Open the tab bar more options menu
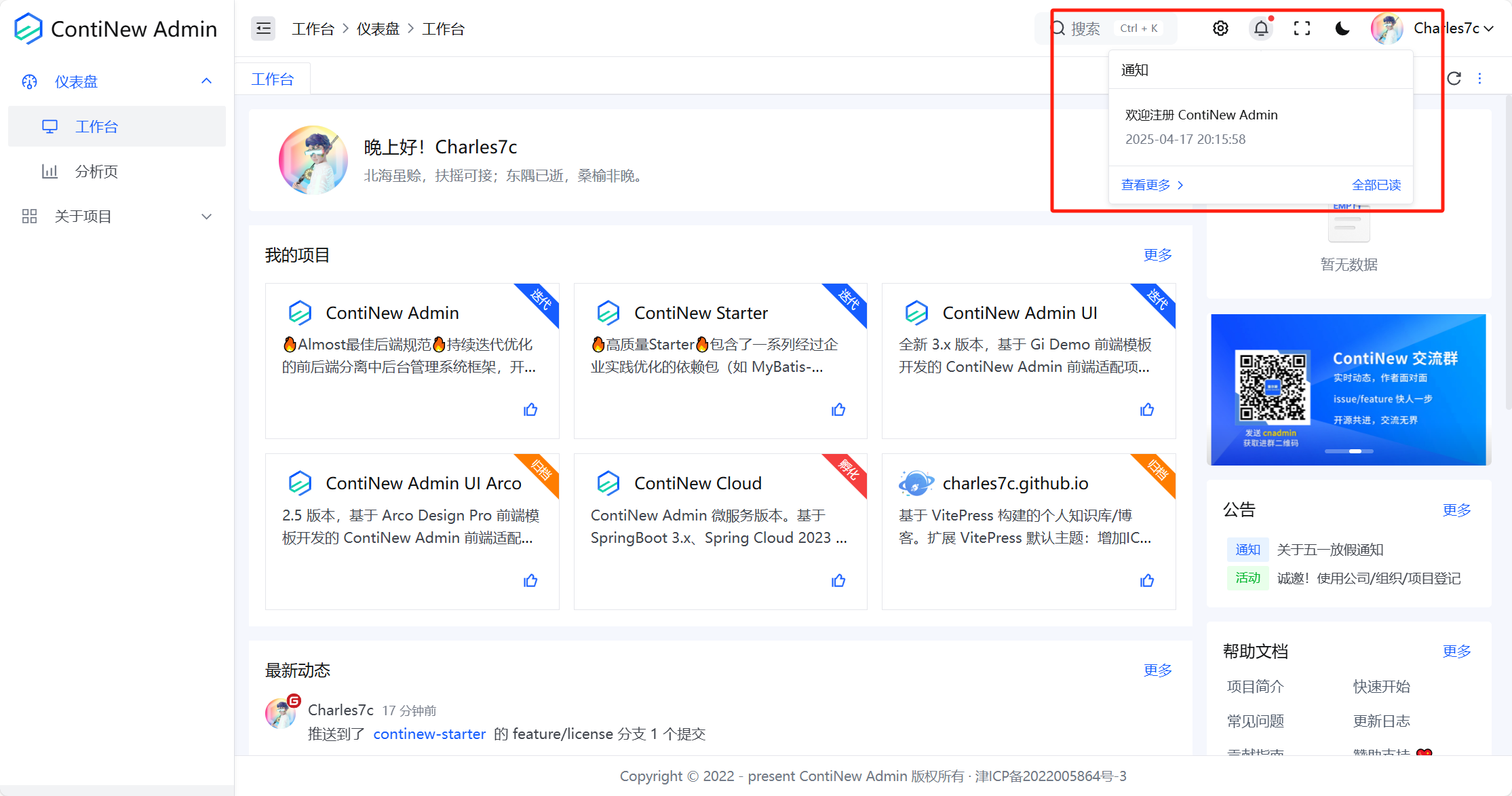The image size is (1512, 796). pyautogui.click(x=1480, y=78)
